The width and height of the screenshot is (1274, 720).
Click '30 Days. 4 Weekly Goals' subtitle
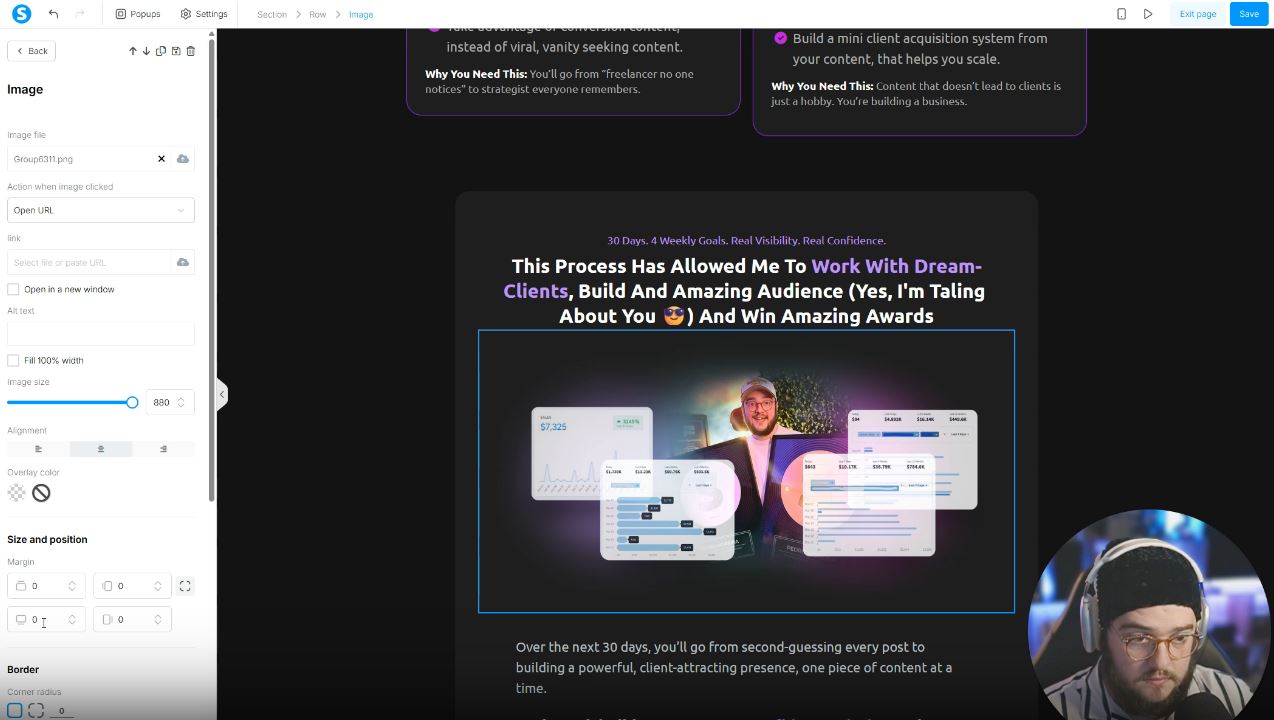click(x=746, y=240)
